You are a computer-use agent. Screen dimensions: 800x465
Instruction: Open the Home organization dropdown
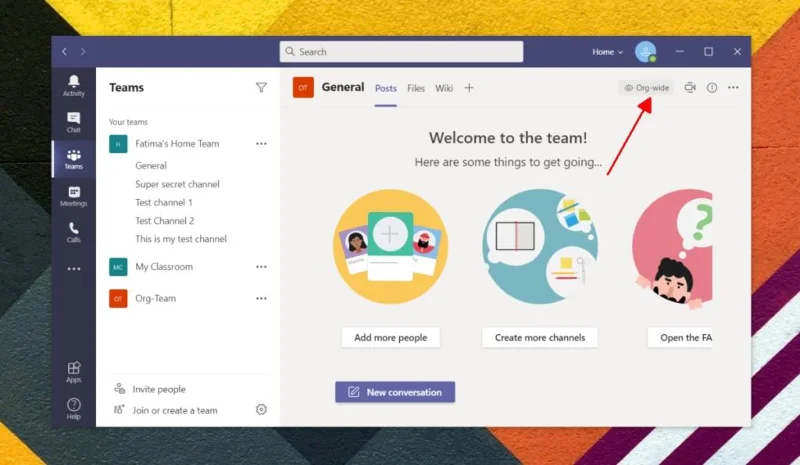click(x=607, y=52)
